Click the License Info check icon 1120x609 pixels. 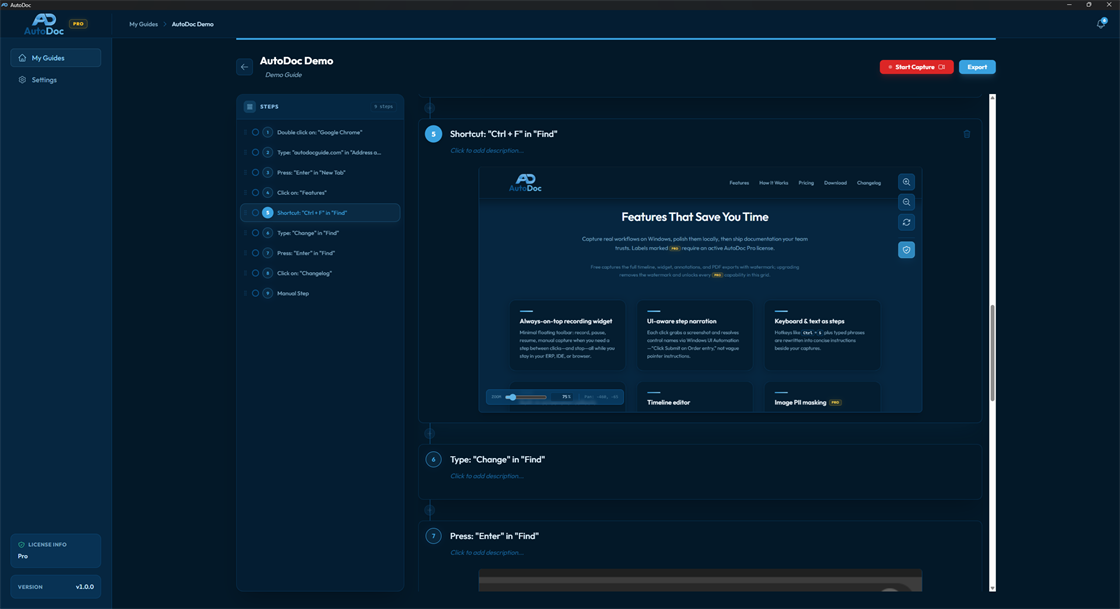21,544
